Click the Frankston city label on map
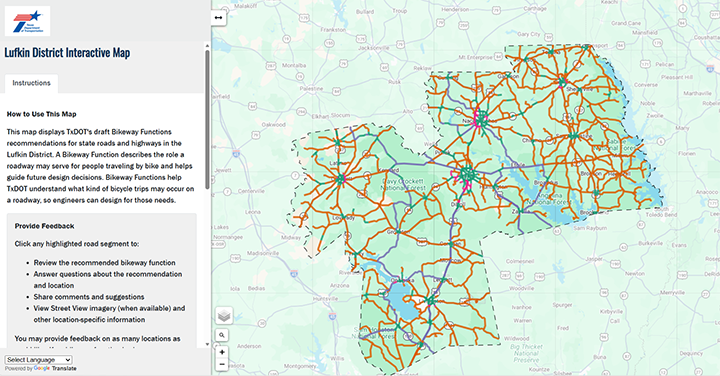Screen dimensions: 720x376 (333, 30)
